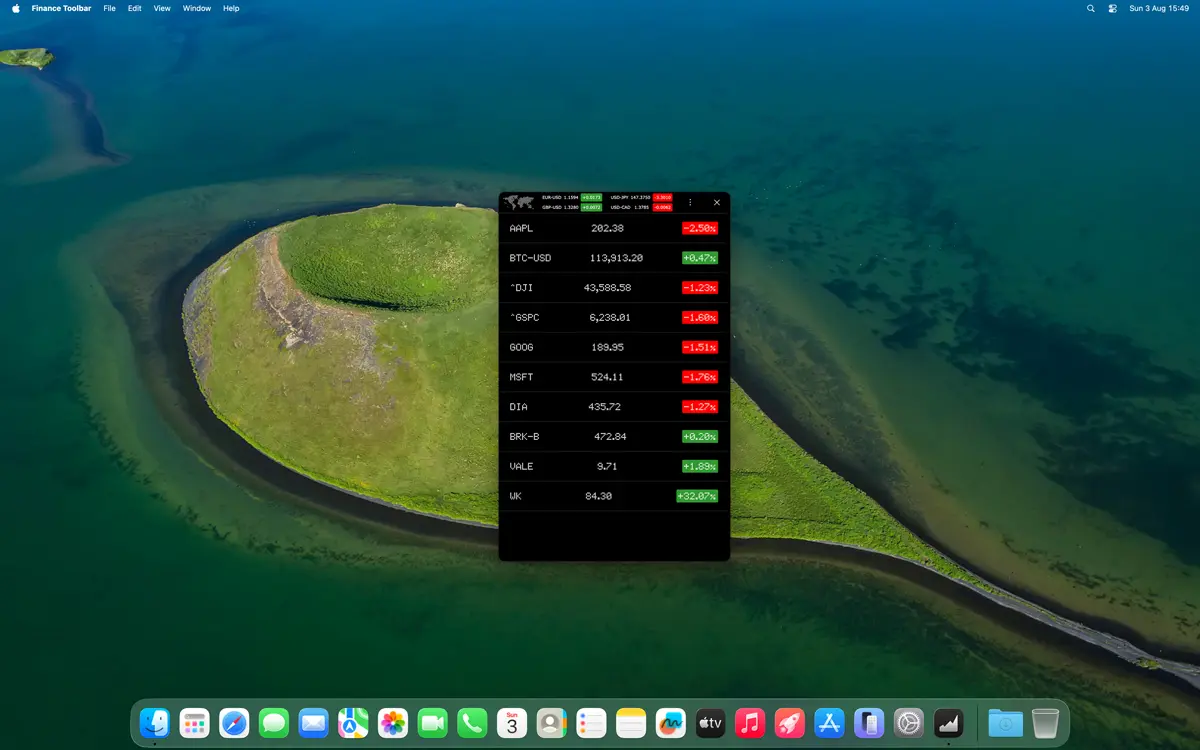Click the ^DJI -1.23% change badge
This screenshot has height=750, width=1200.
coord(700,288)
